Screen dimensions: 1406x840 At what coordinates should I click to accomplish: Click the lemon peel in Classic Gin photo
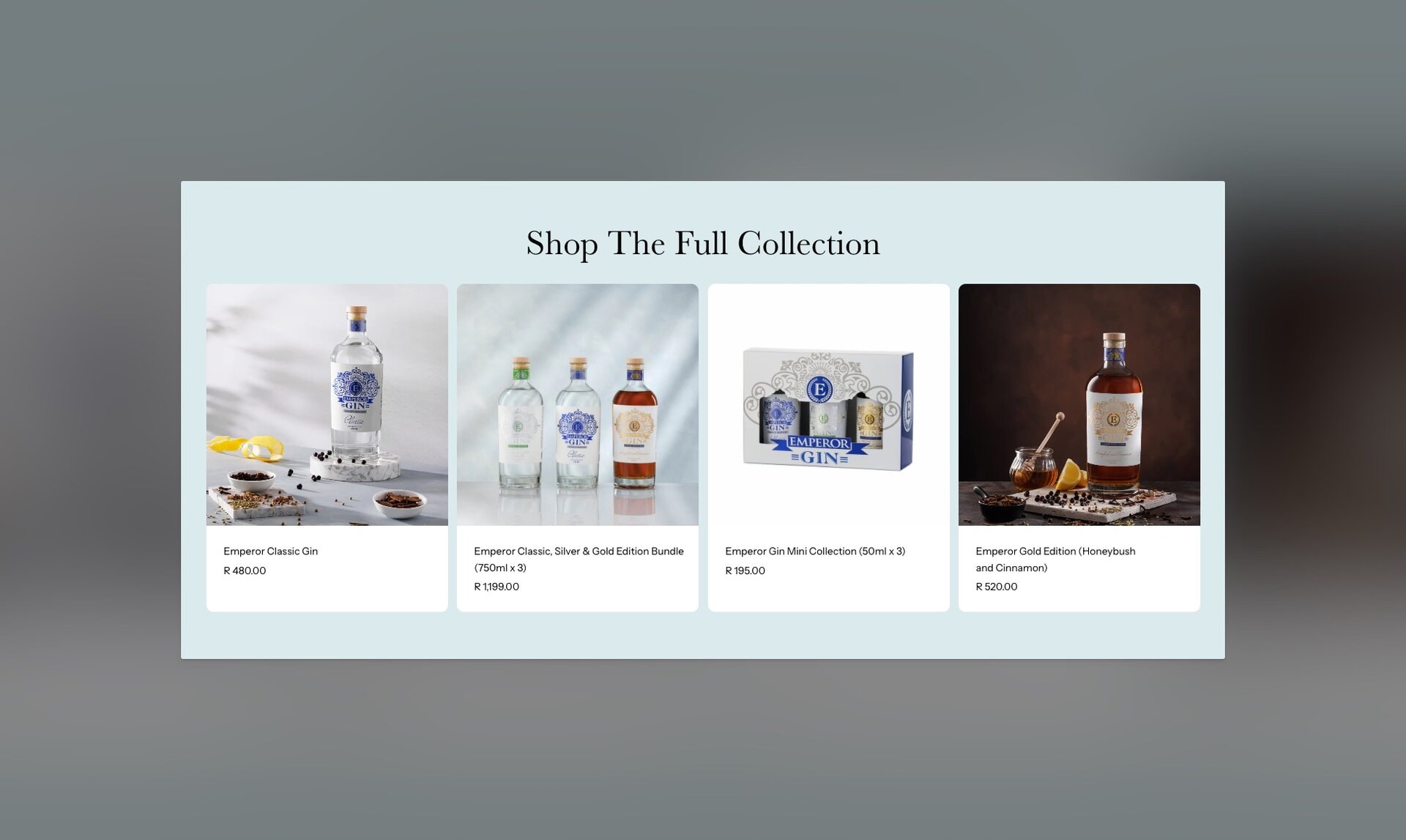point(247,446)
